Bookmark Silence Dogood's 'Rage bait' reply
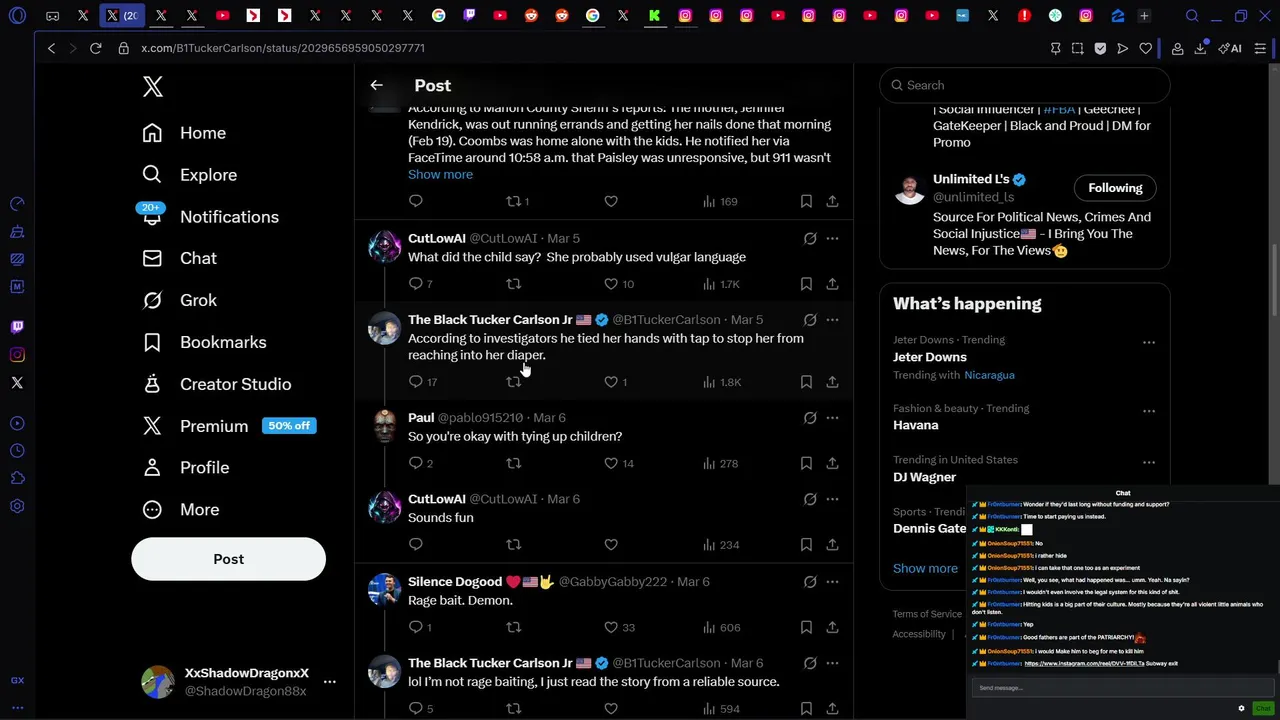 tap(806, 628)
